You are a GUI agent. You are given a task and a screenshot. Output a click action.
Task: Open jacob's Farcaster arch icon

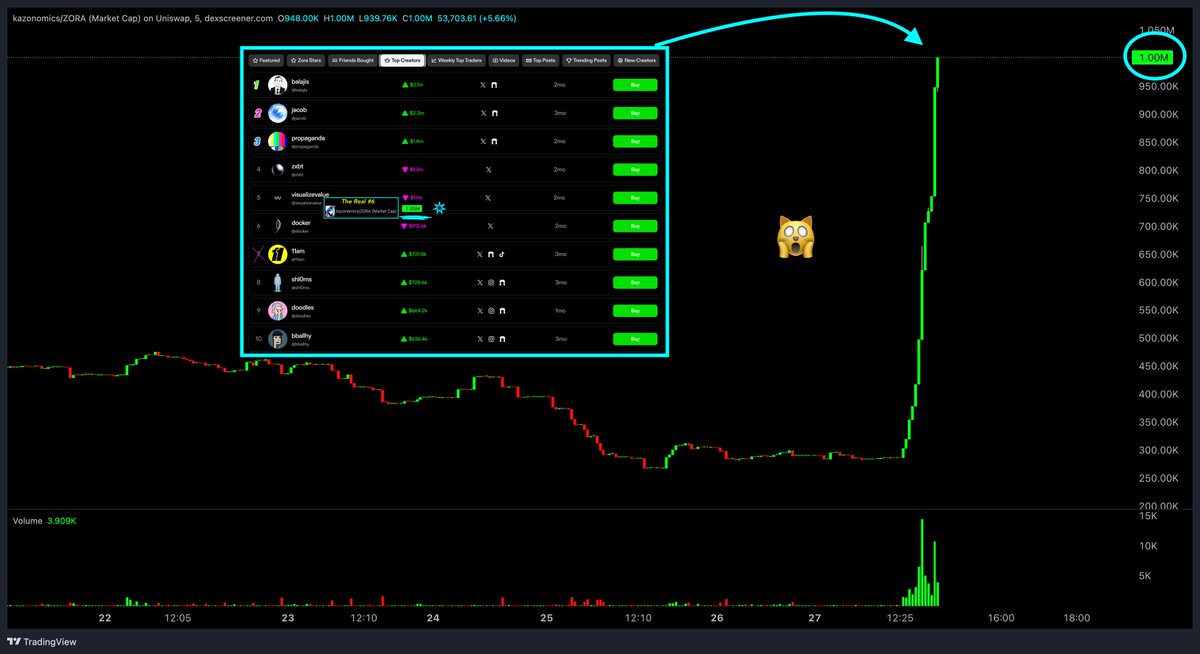pos(494,113)
